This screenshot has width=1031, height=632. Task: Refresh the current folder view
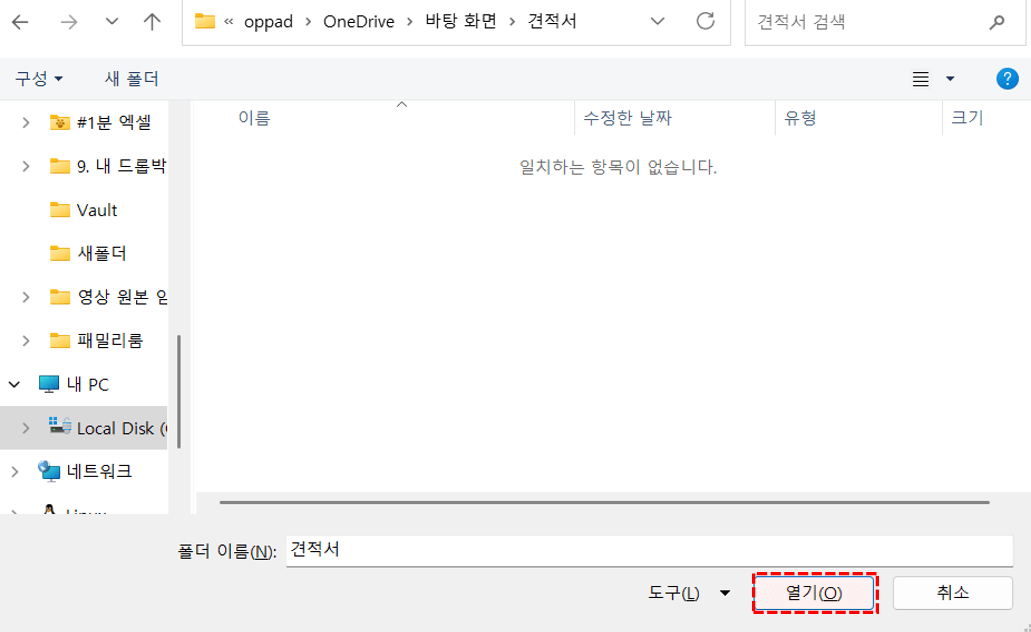pyautogui.click(x=705, y=21)
